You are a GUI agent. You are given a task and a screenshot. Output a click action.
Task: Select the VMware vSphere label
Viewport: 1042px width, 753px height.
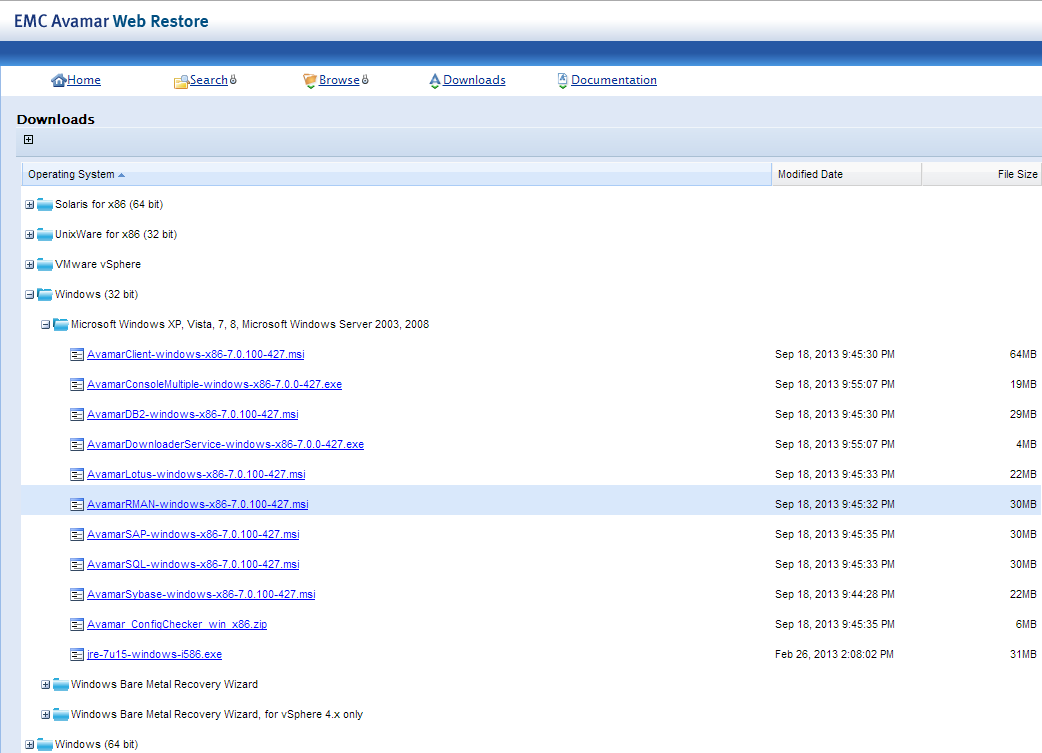(x=98, y=264)
